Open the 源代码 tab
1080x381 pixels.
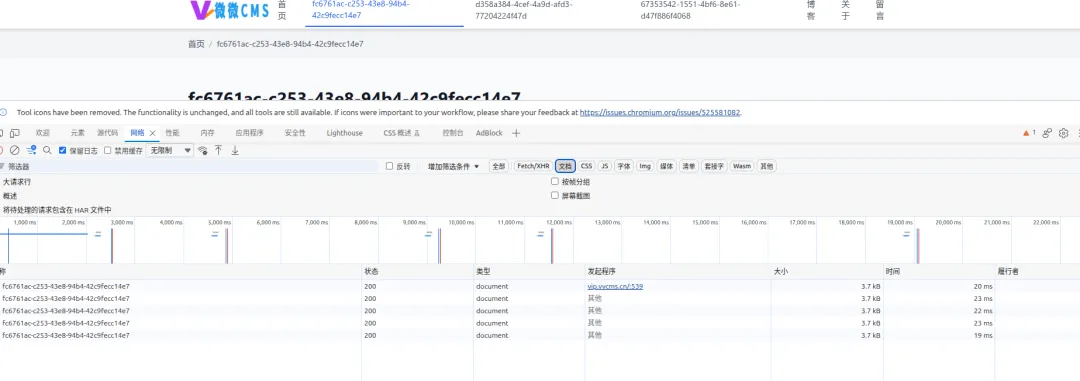[107, 133]
